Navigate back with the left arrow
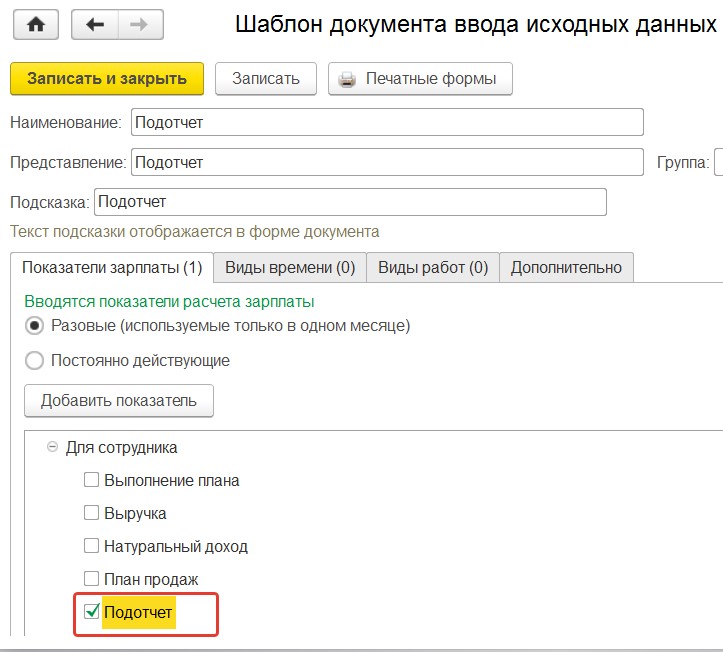The height and width of the screenshot is (652, 723). [x=95, y=24]
